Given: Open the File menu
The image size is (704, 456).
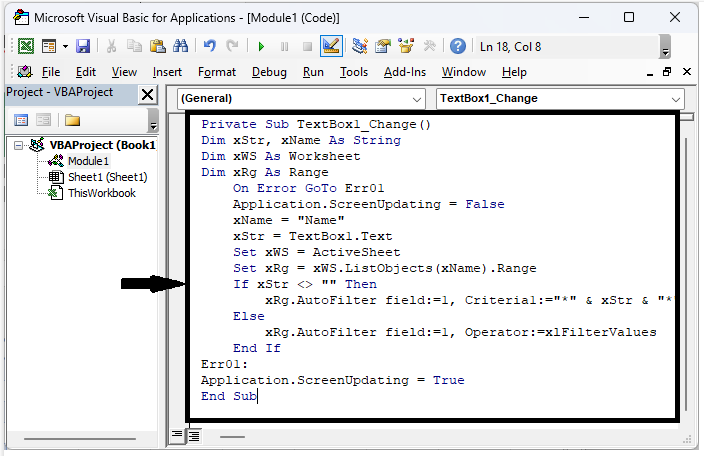Looking at the screenshot, I should (51, 72).
